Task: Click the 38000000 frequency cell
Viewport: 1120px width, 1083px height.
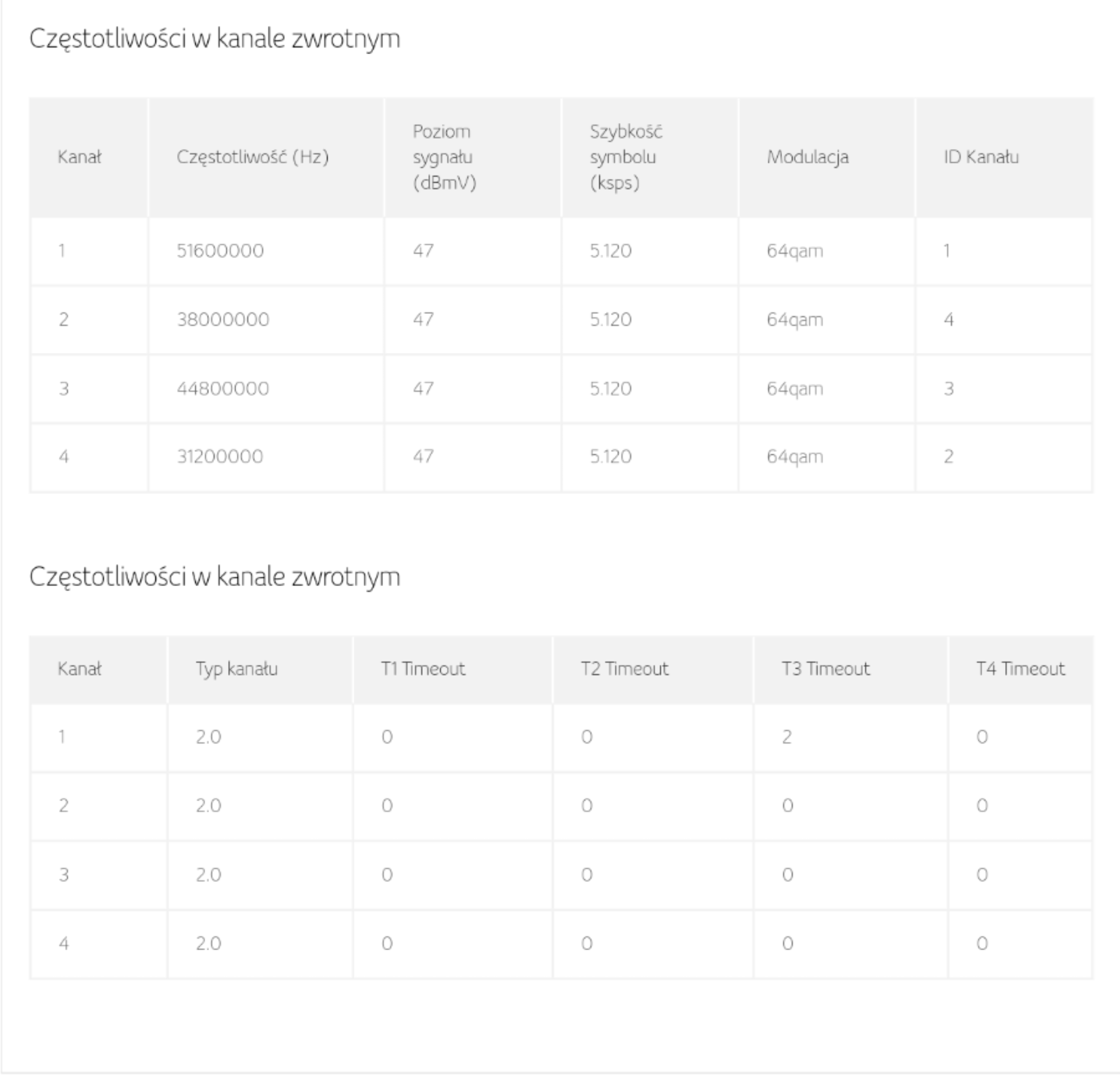Action: click(x=223, y=319)
